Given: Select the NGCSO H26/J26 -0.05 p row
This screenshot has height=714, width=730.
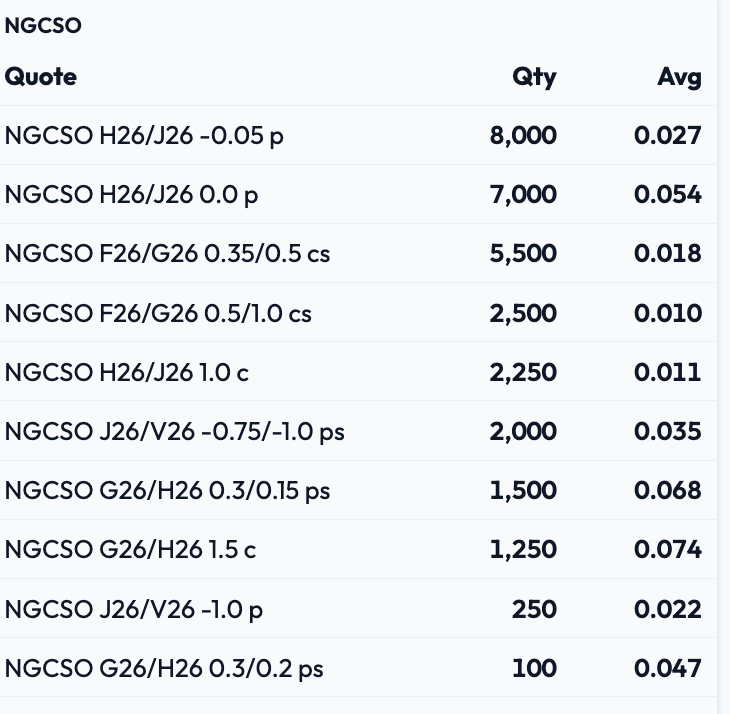Looking at the screenshot, I should point(358,135).
